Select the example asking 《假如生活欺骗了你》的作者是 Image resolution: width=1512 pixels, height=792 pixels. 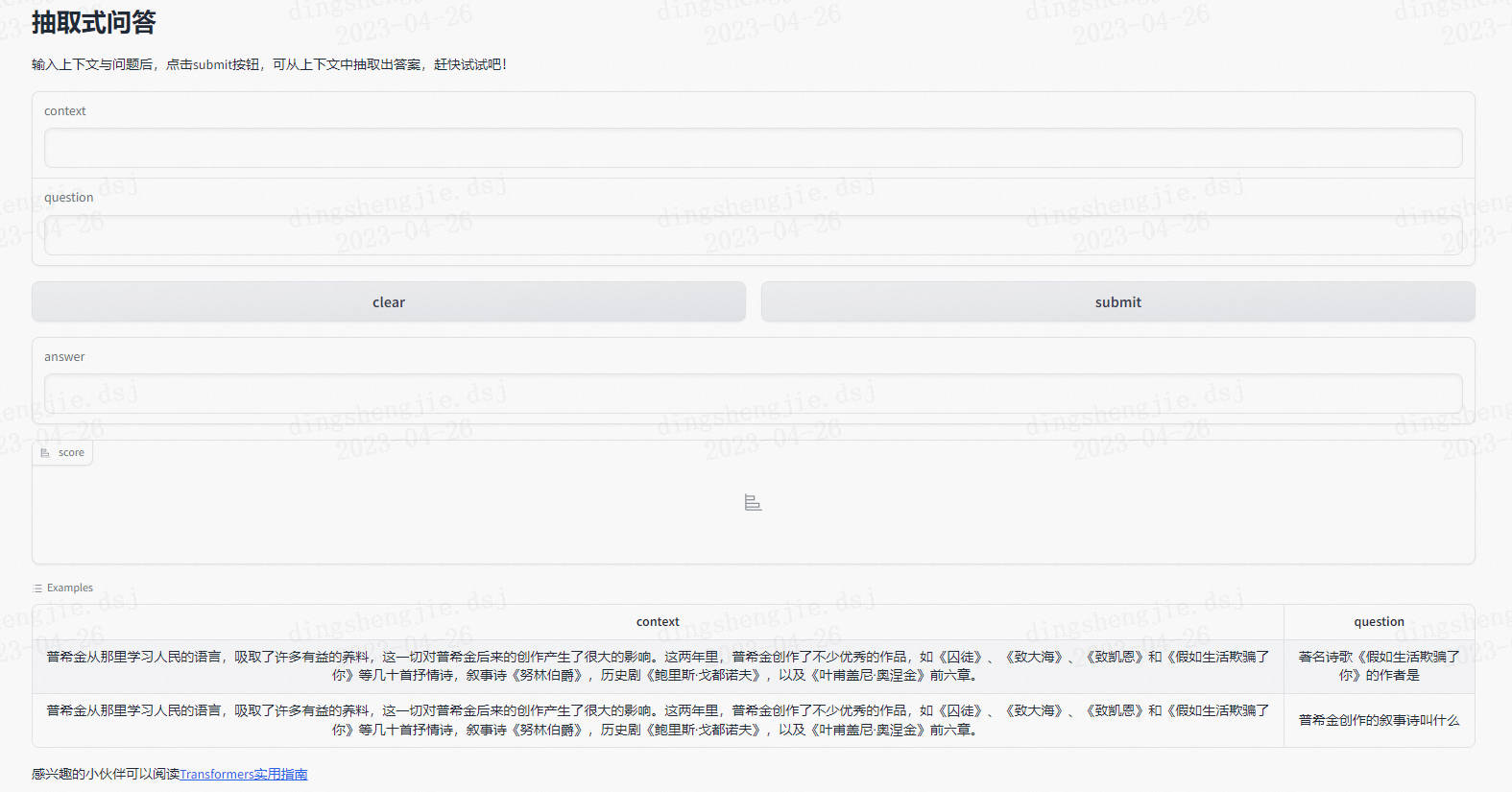point(1379,666)
